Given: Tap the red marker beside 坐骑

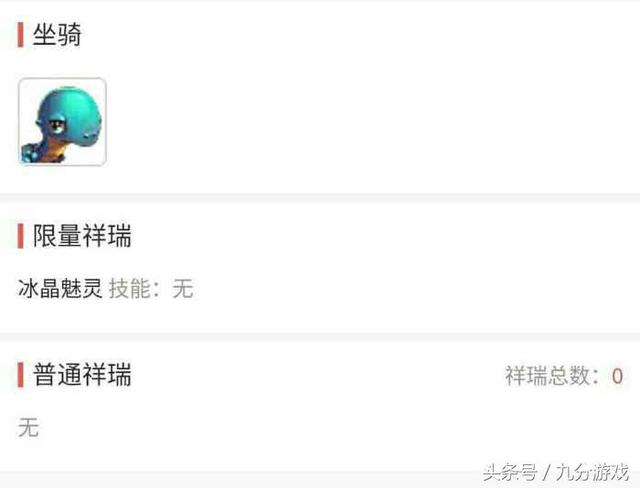Looking at the screenshot, I should (x=20, y=35).
